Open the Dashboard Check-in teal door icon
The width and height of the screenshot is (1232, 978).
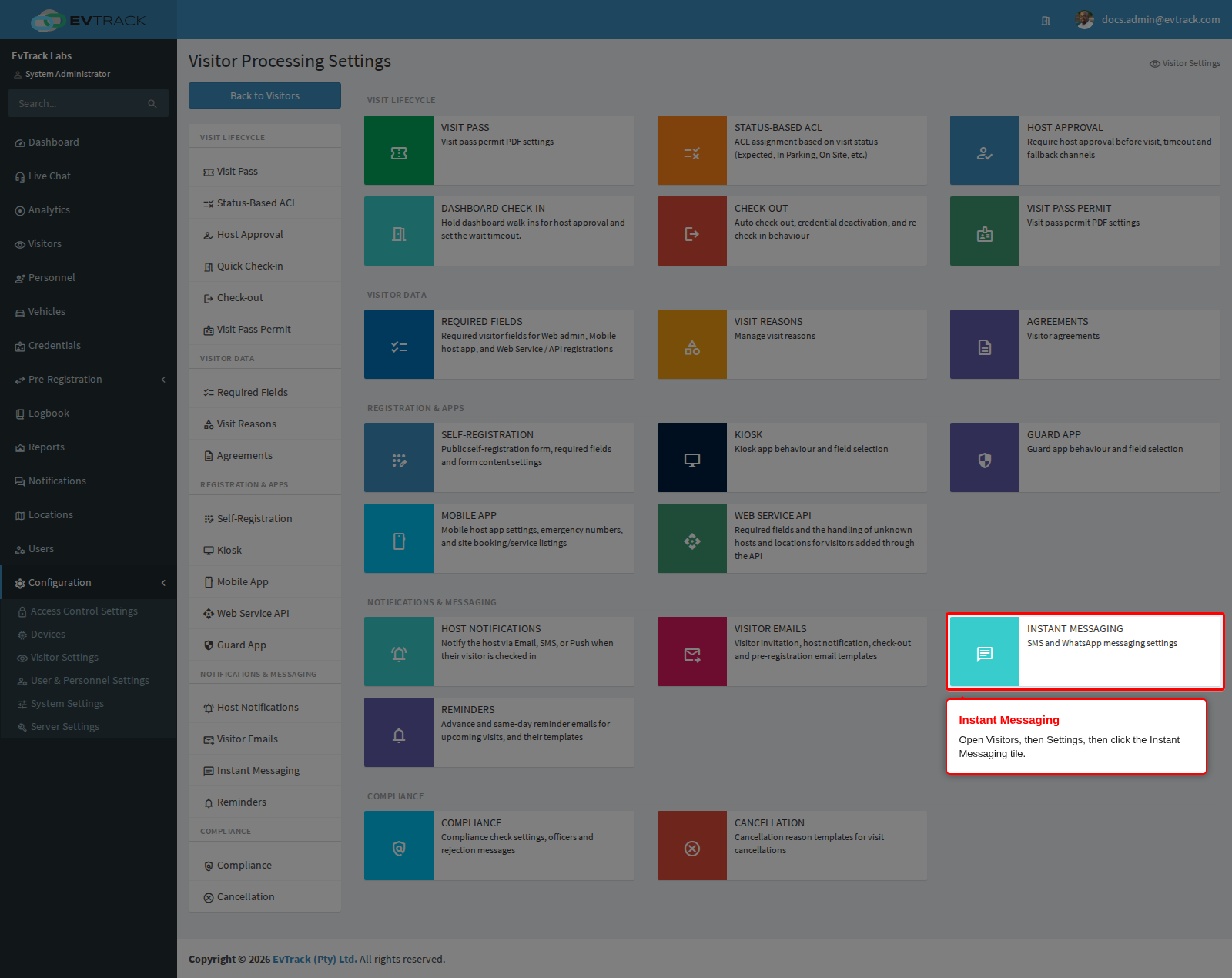click(399, 231)
